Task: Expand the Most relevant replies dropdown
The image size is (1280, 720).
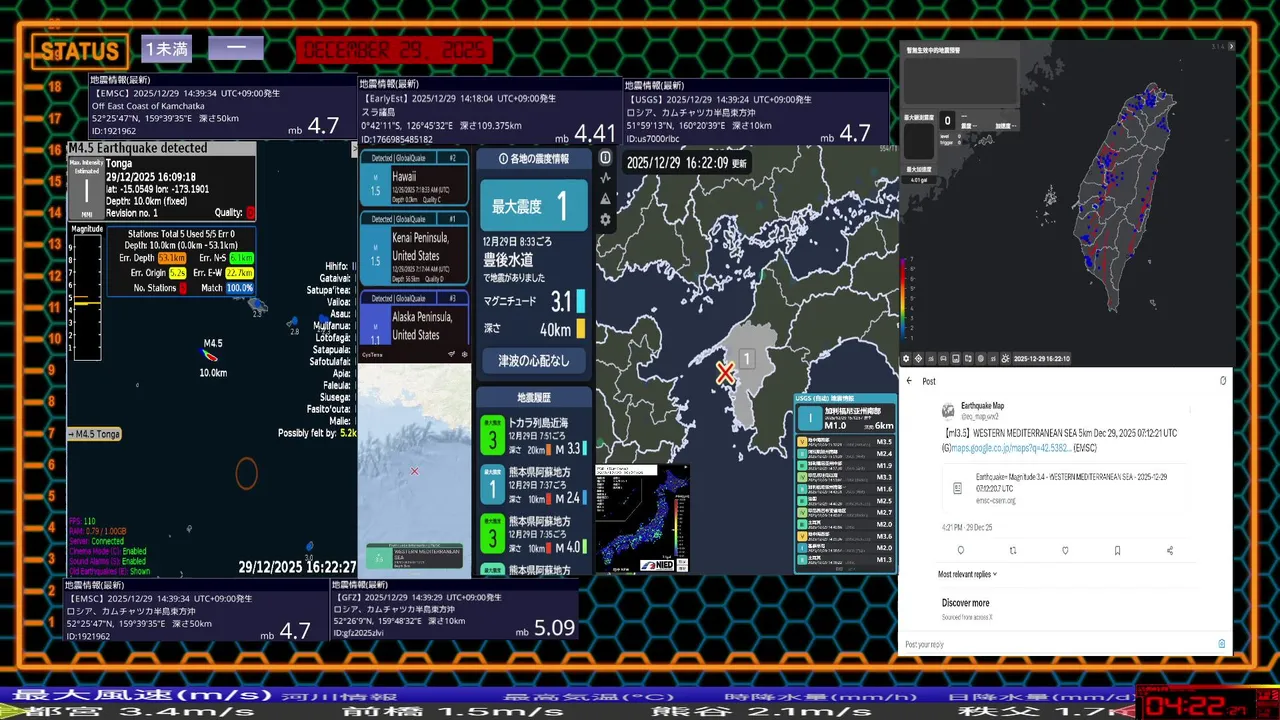Action: pyautogui.click(x=967, y=574)
